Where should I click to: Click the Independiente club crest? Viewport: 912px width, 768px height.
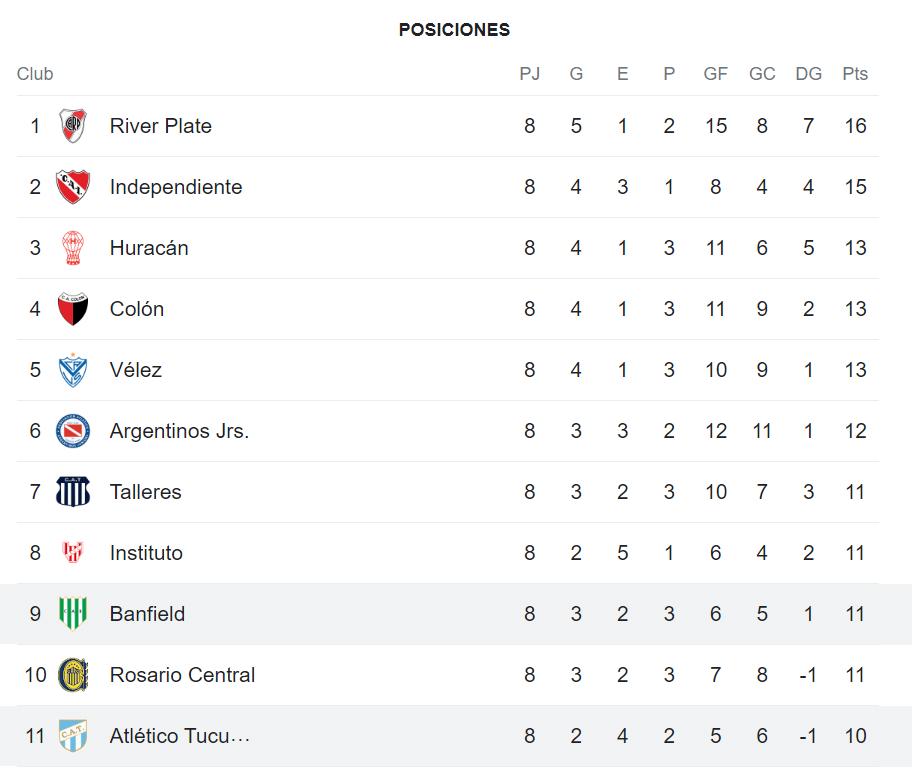[x=73, y=187]
